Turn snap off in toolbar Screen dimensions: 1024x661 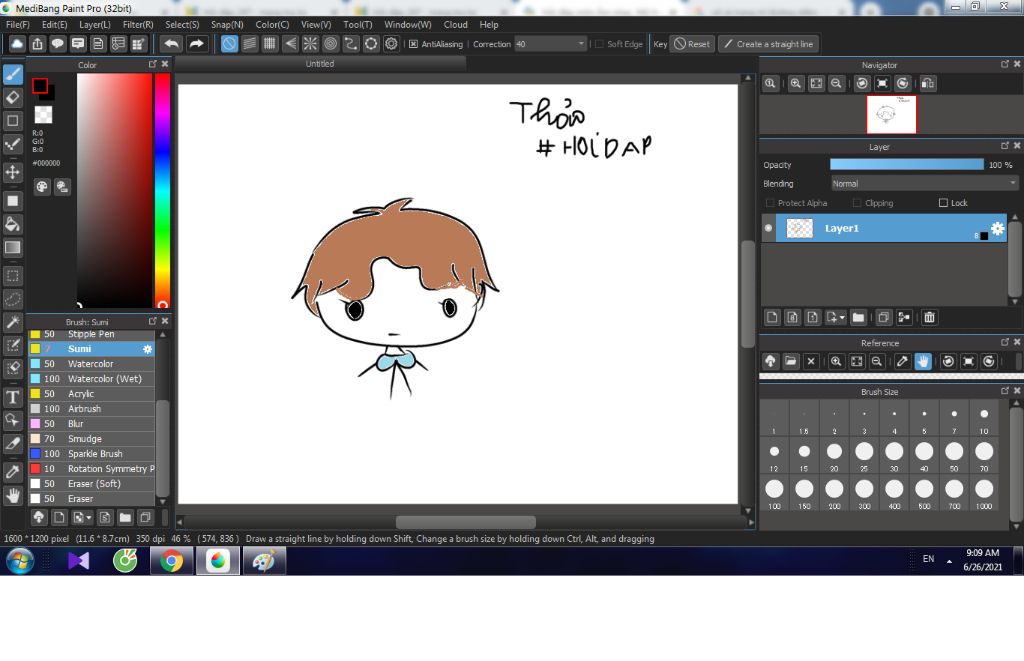coord(229,44)
